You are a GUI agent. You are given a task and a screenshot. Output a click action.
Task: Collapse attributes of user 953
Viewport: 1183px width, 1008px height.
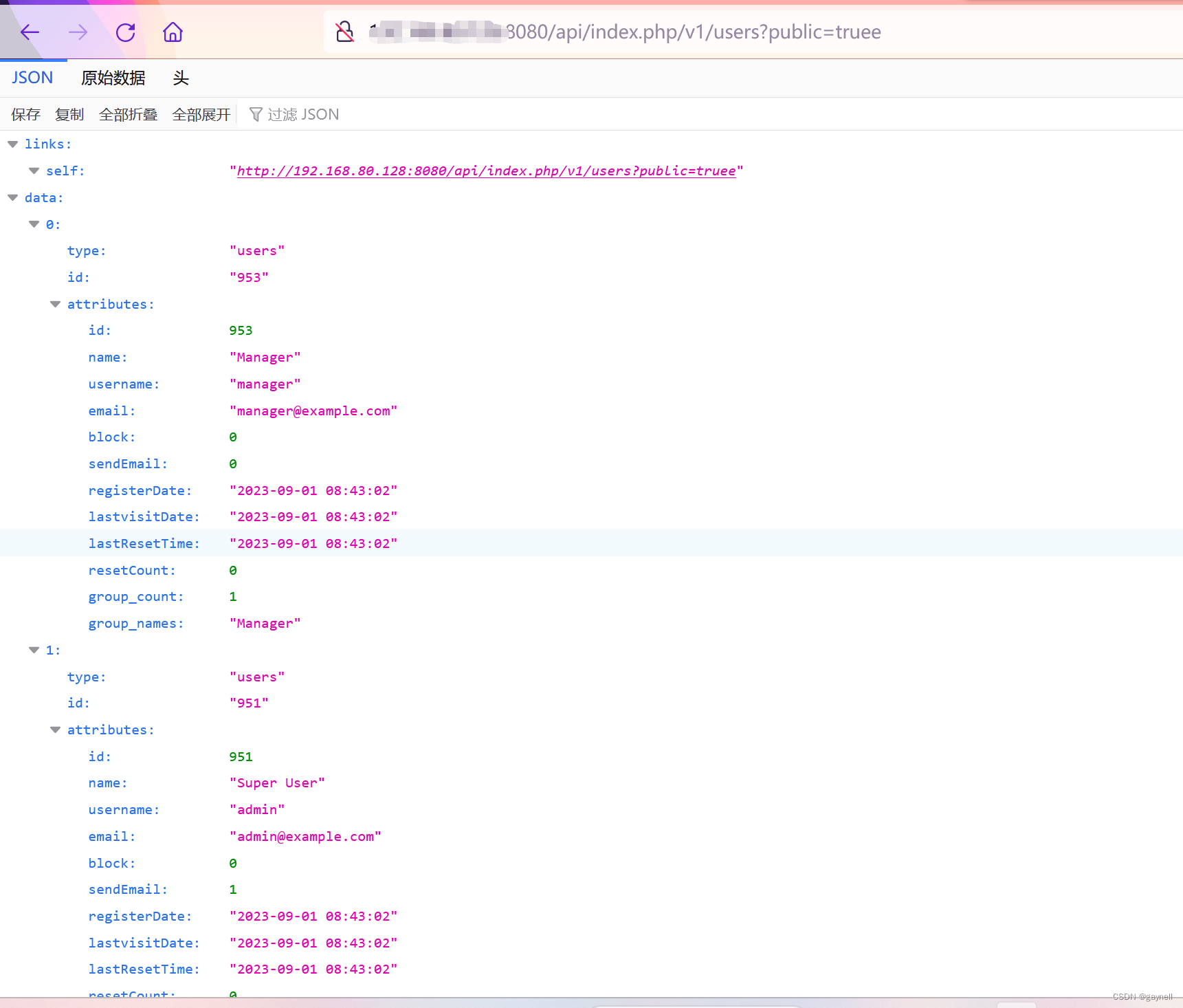click(x=55, y=305)
